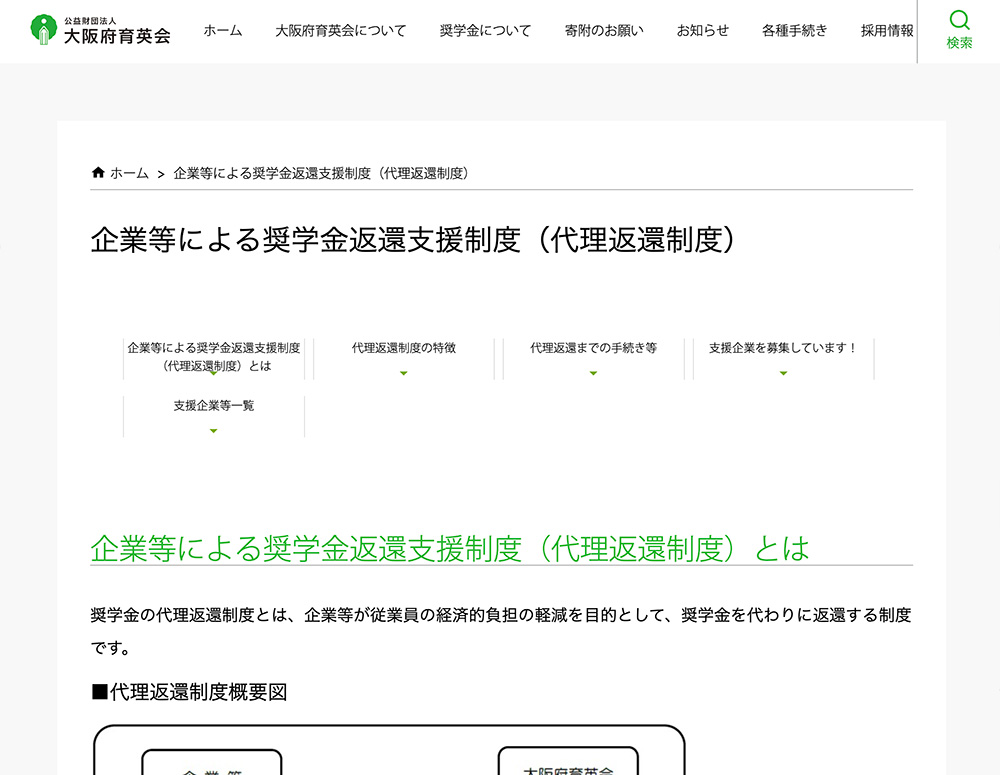Follow the ホーム breadcrumb link

[129, 173]
